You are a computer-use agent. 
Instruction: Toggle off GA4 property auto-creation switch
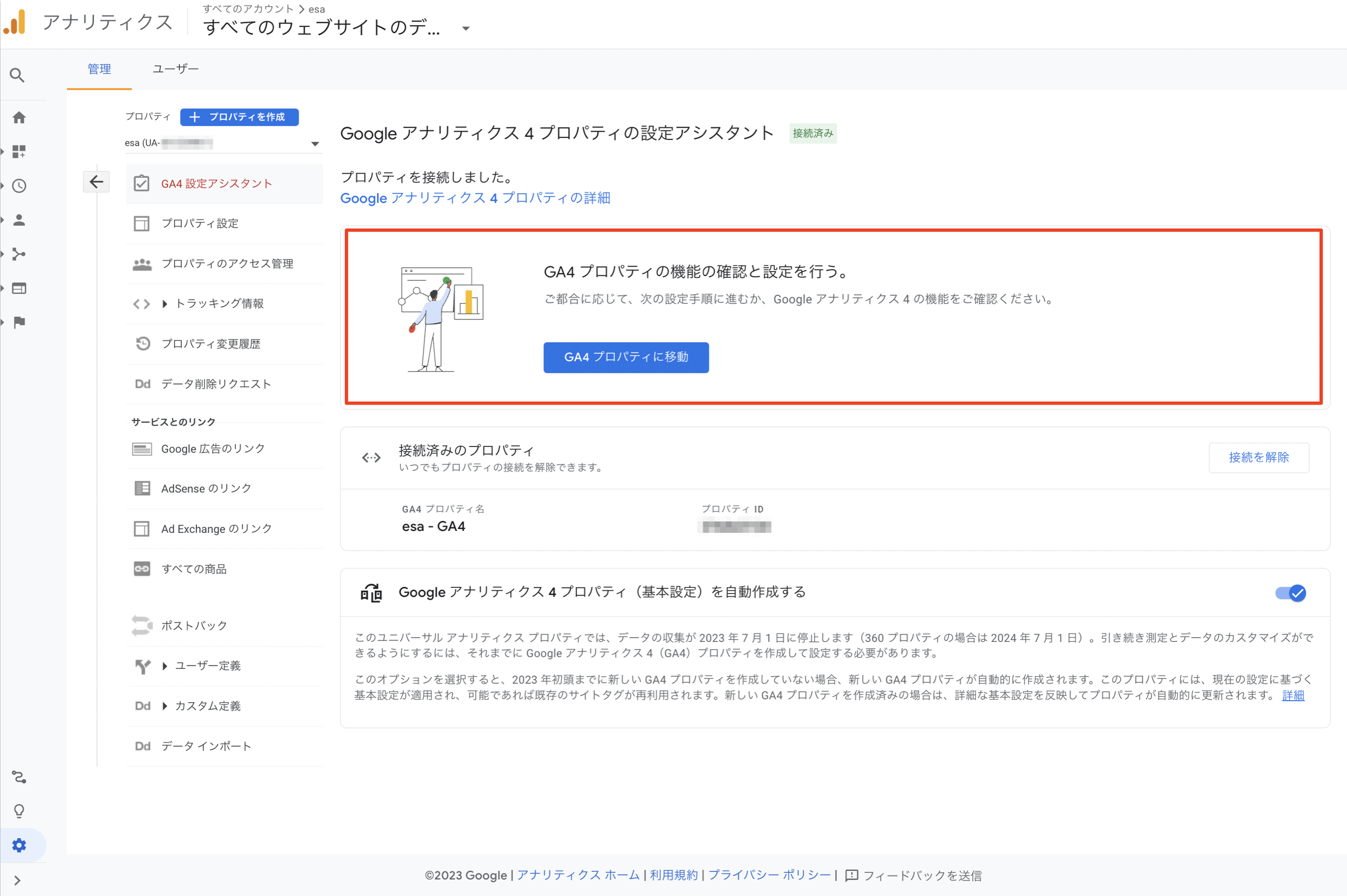click(x=1291, y=593)
